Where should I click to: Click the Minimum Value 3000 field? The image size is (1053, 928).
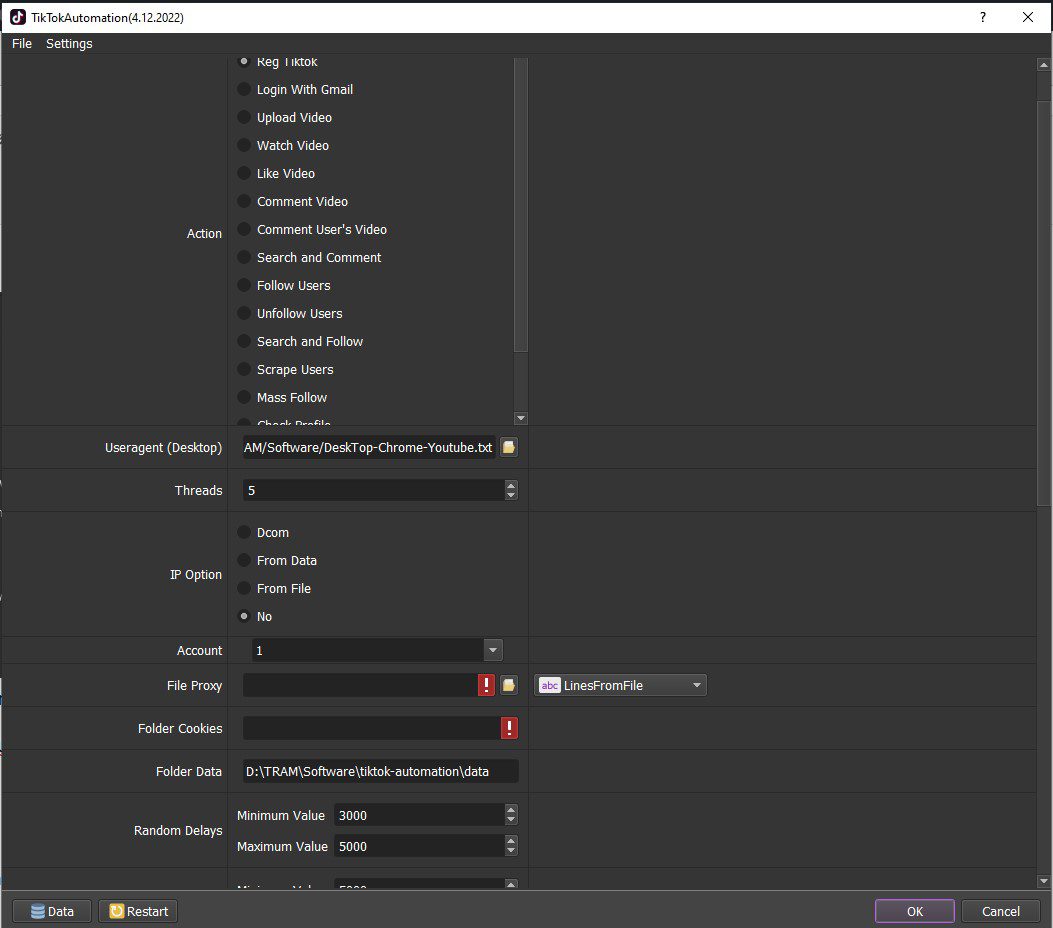[419, 815]
